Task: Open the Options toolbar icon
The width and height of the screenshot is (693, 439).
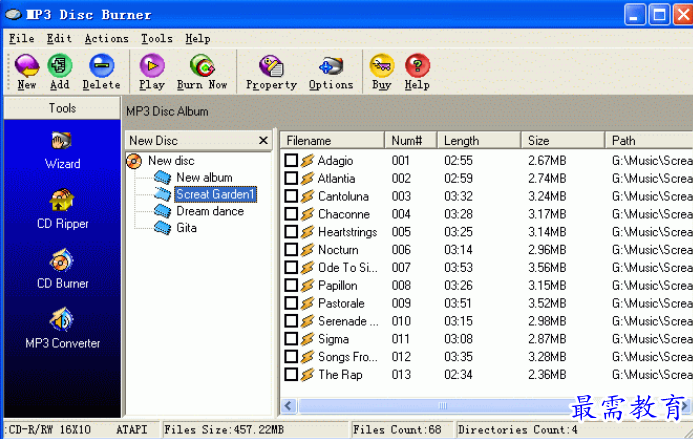Action: (331, 66)
